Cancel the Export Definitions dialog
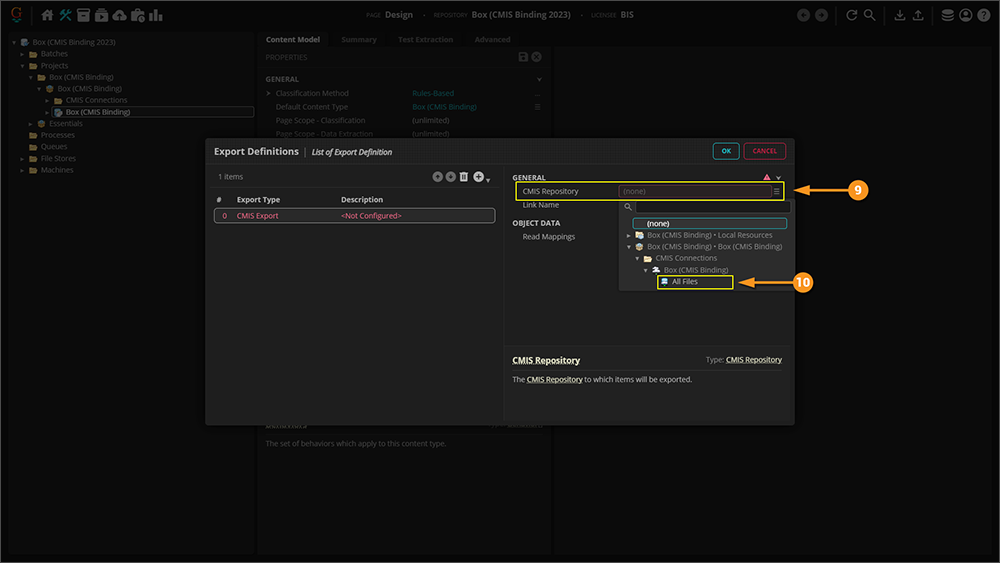This screenshot has height=563, width=1000. tap(764, 151)
